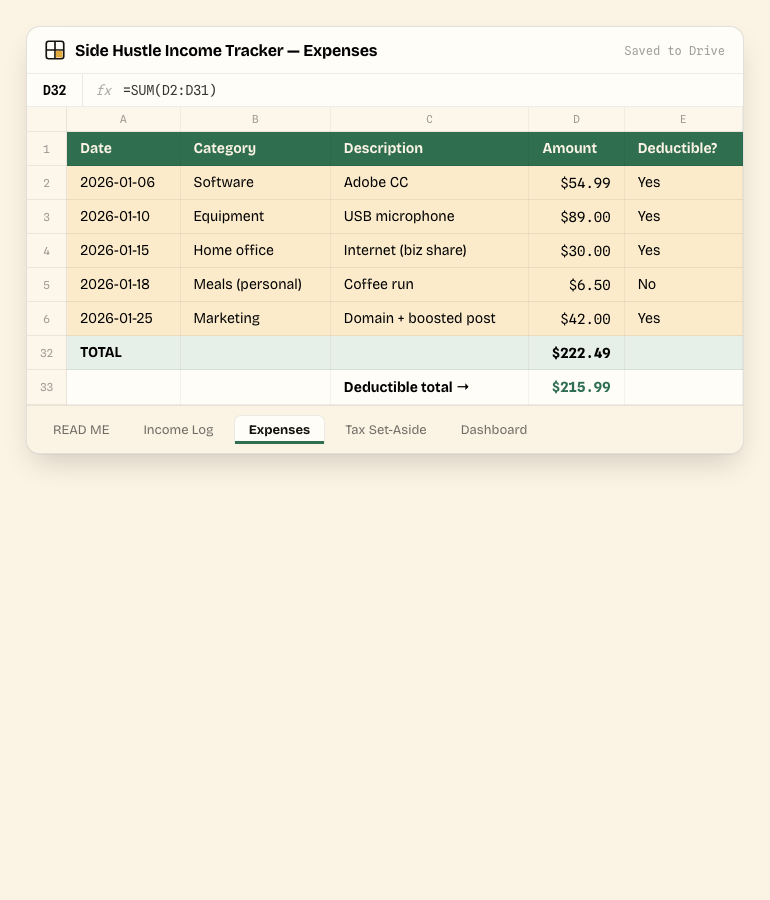Select the $215.99 deductible total cell
This screenshot has width=770, height=900.
[x=576, y=387]
